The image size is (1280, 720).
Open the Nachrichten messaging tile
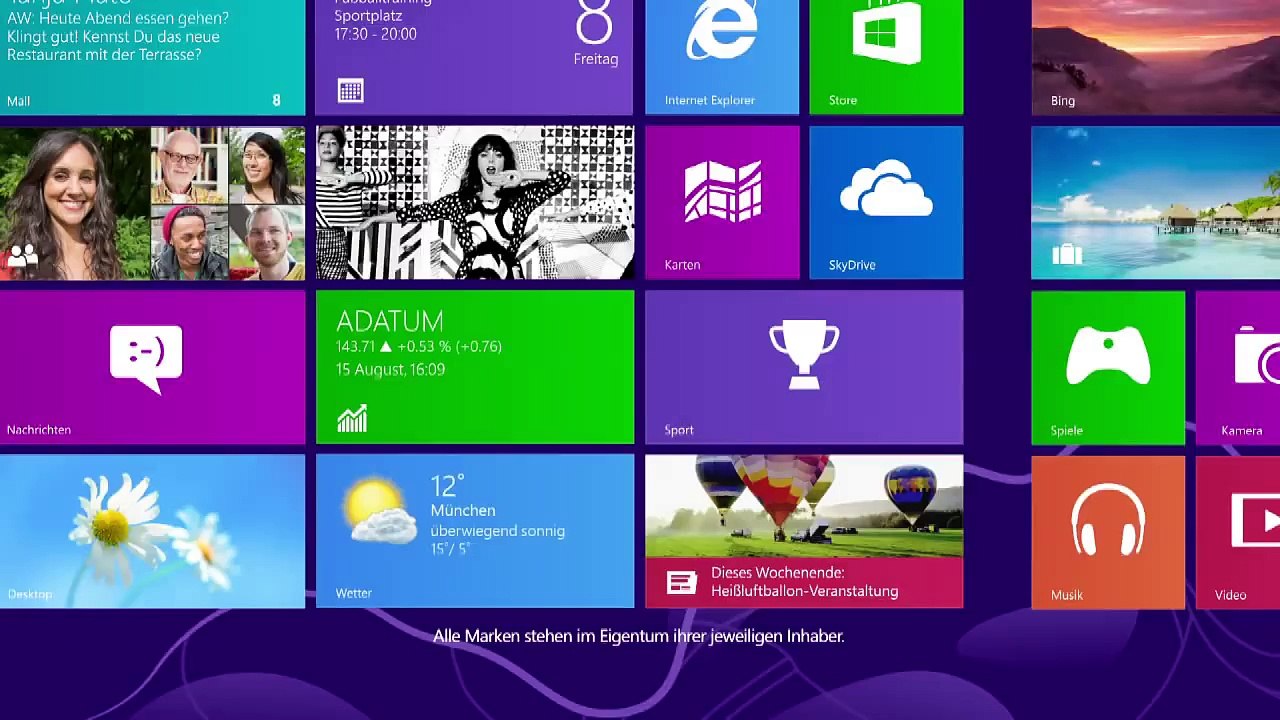(x=152, y=367)
